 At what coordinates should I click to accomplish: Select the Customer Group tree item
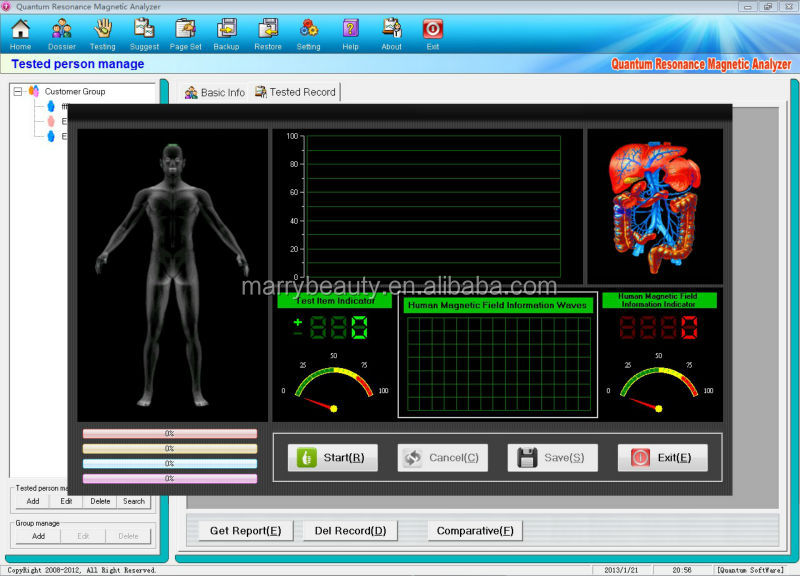tap(74, 91)
